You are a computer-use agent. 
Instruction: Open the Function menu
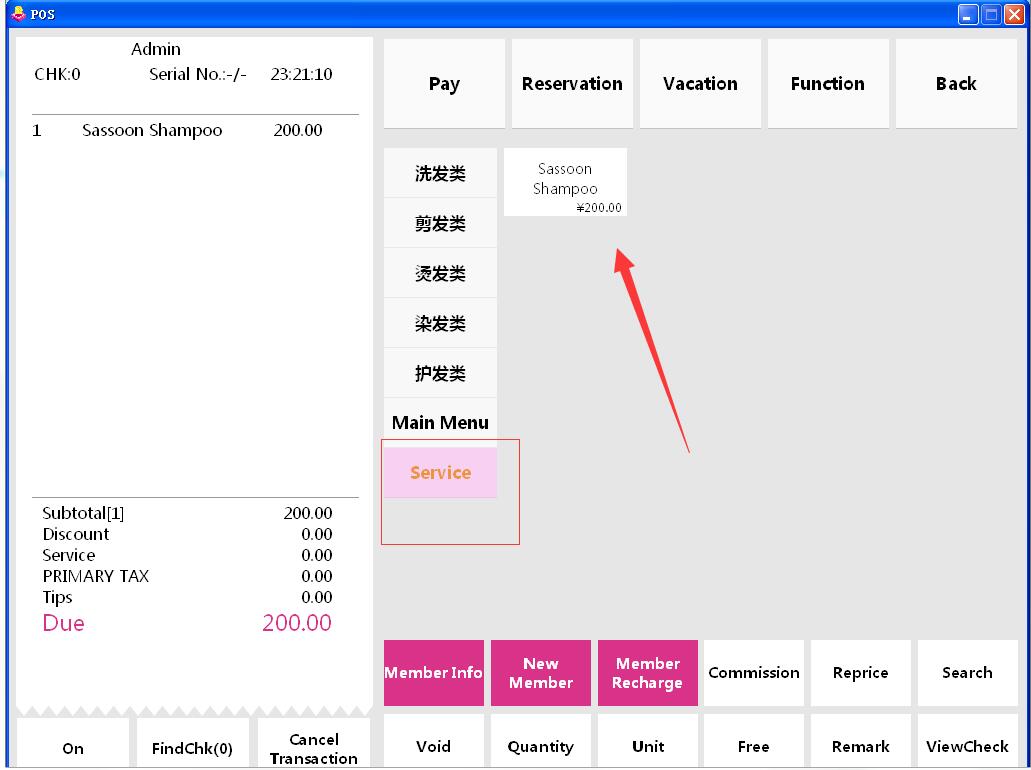(828, 84)
